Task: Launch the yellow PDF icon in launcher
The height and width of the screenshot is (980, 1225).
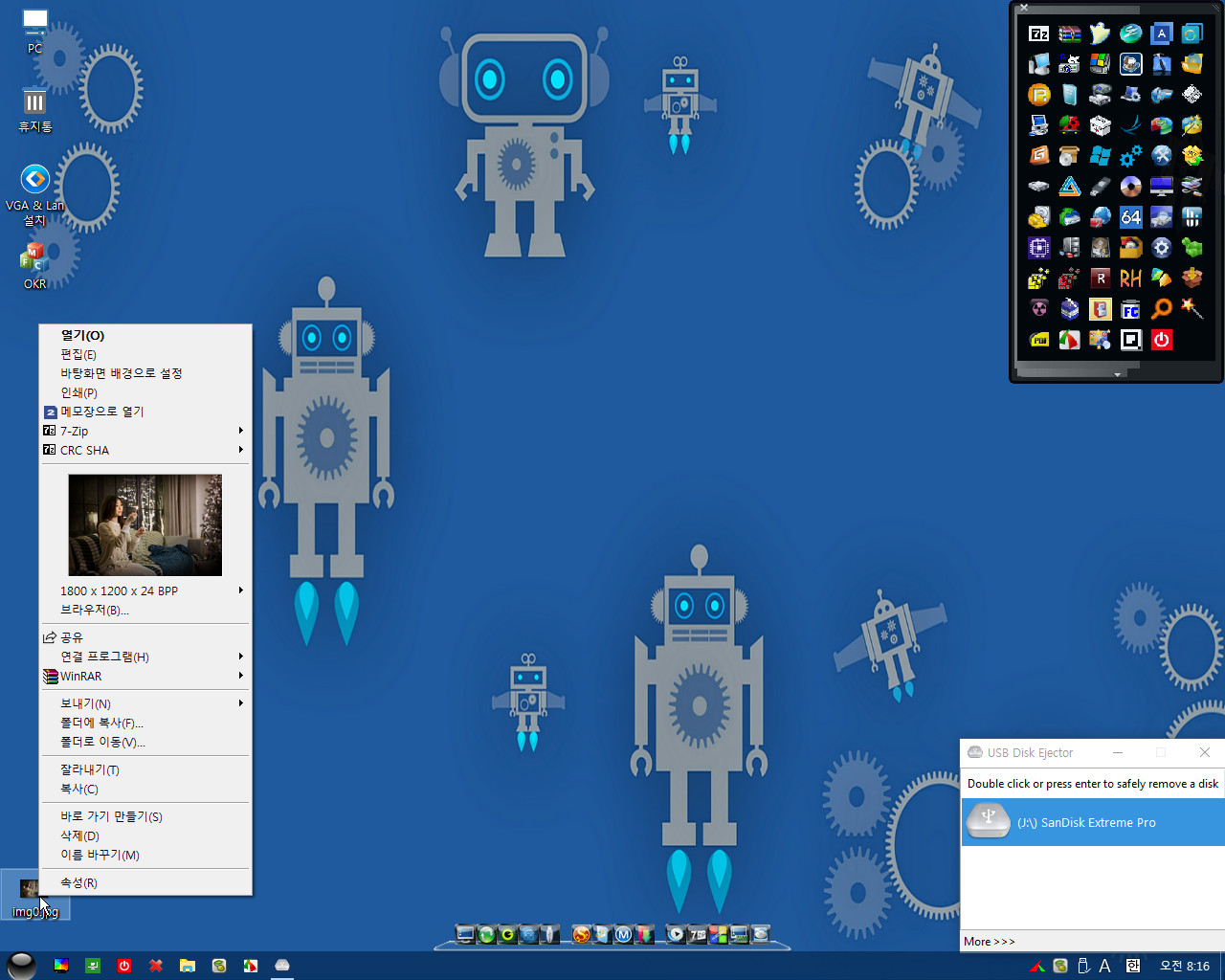Action: tap(1038, 340)
